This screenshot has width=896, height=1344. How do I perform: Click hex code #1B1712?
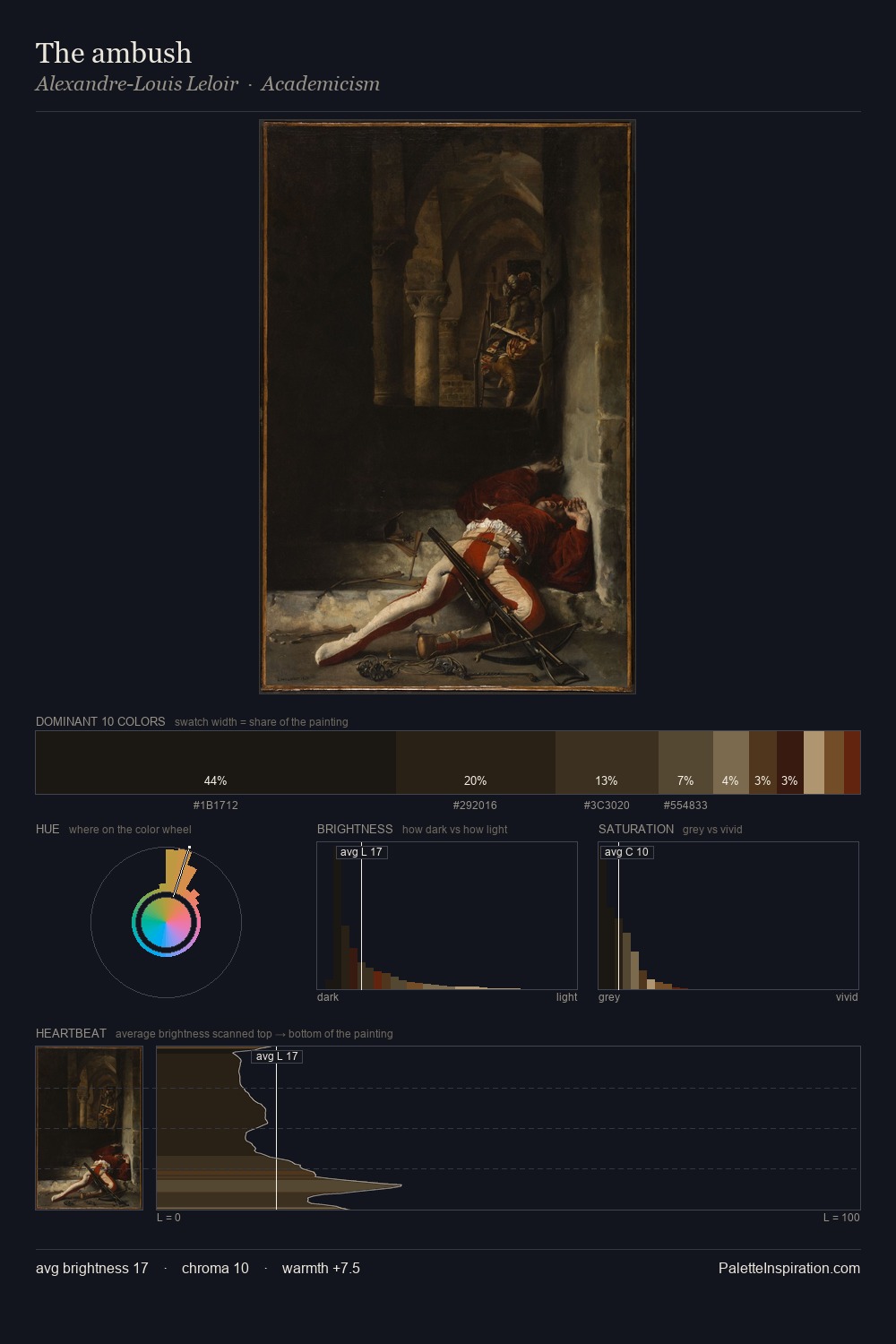[x=216, y=806]
